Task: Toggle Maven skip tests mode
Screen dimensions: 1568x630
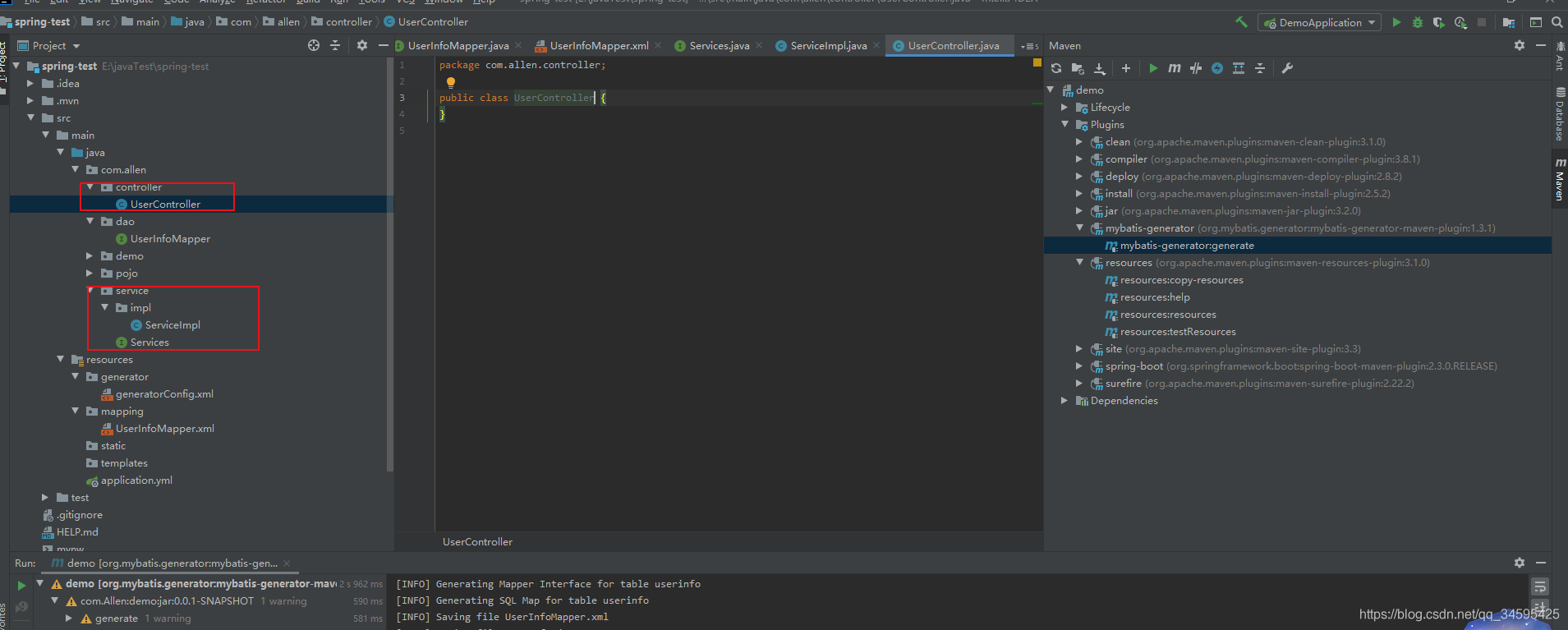Action: coord(1217,68)
